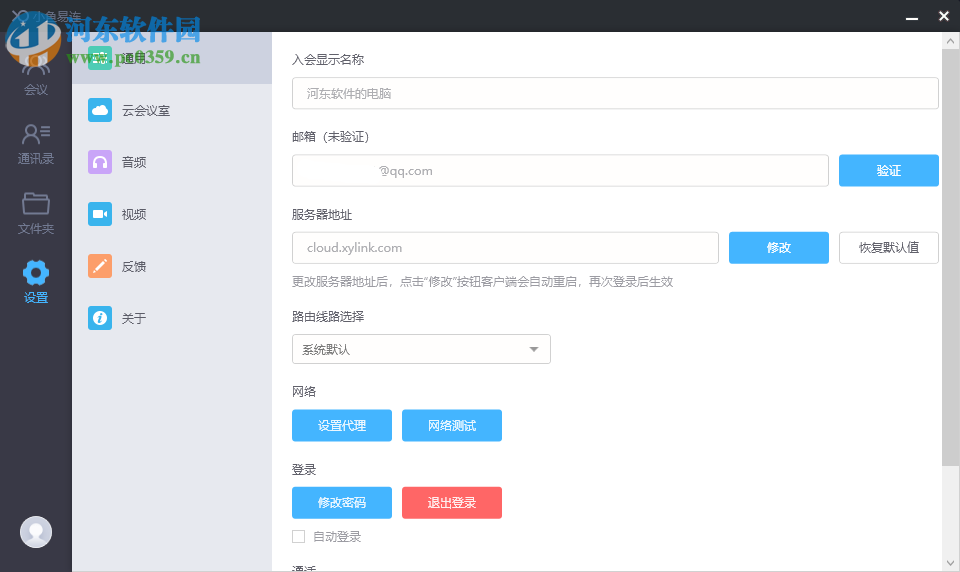Close the application window
Screen dimensions: 960x572
943,17
